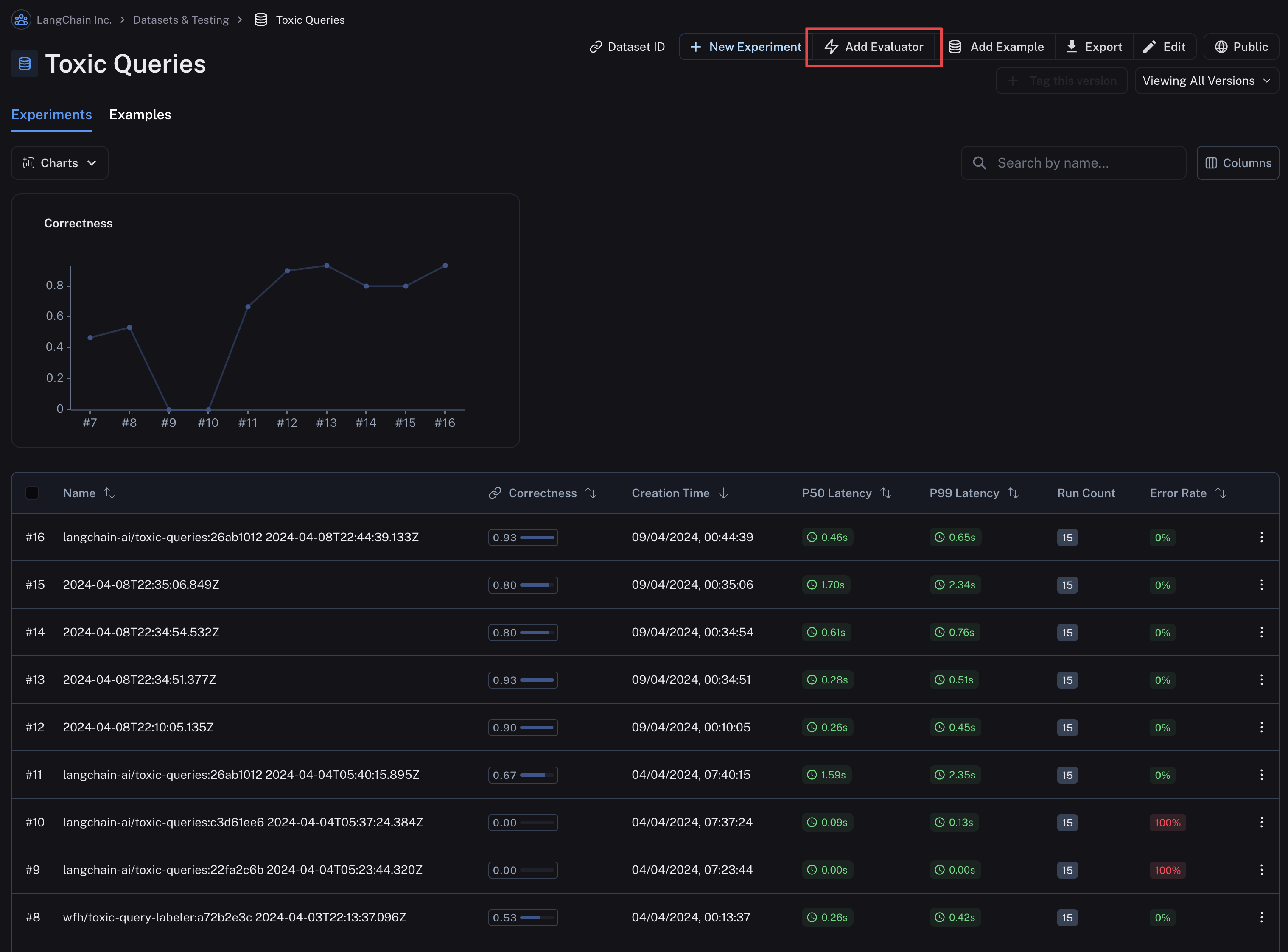Open row #11 three-dot menu
This screenshot has width=1288, height=952.
pyautogui.click(x=1262, y=775)
